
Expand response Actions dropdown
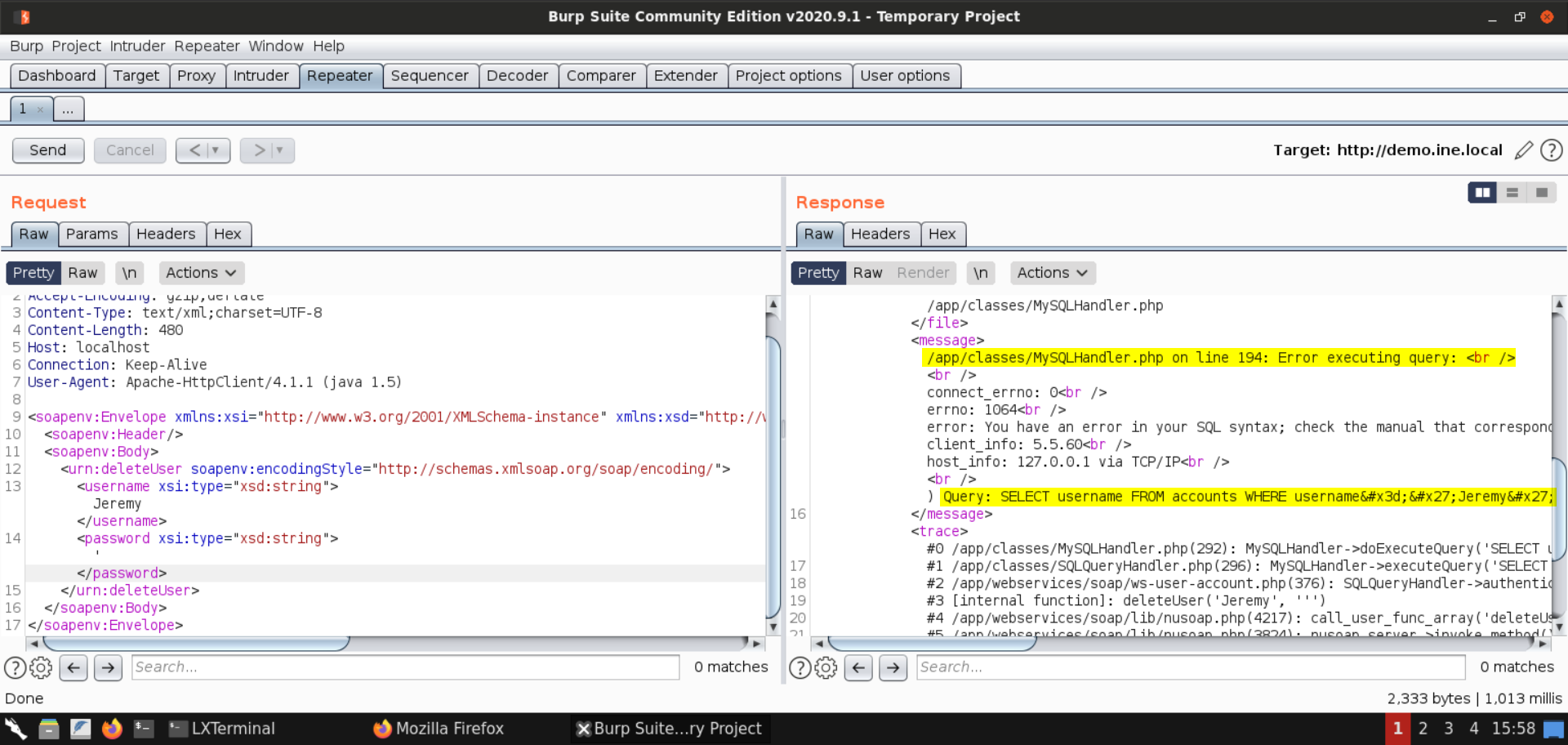coord(1052,273)
